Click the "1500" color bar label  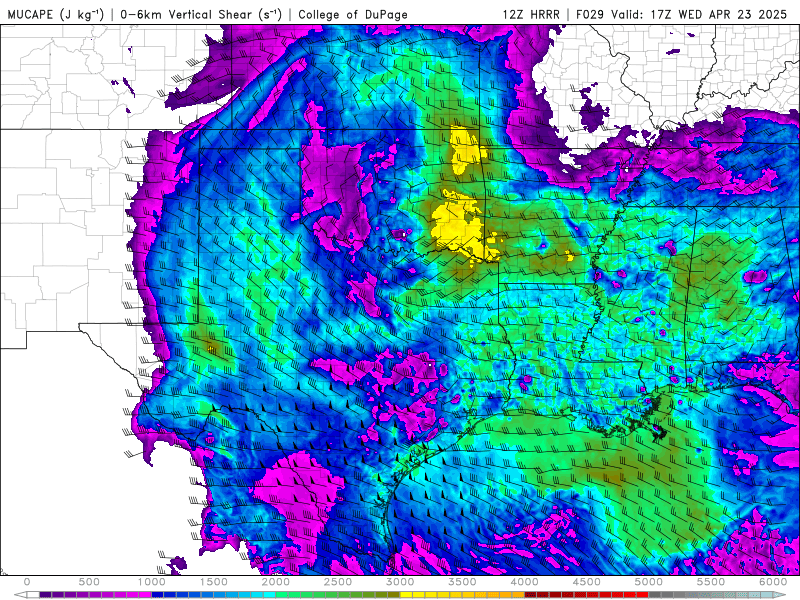(x=214, y=582)
